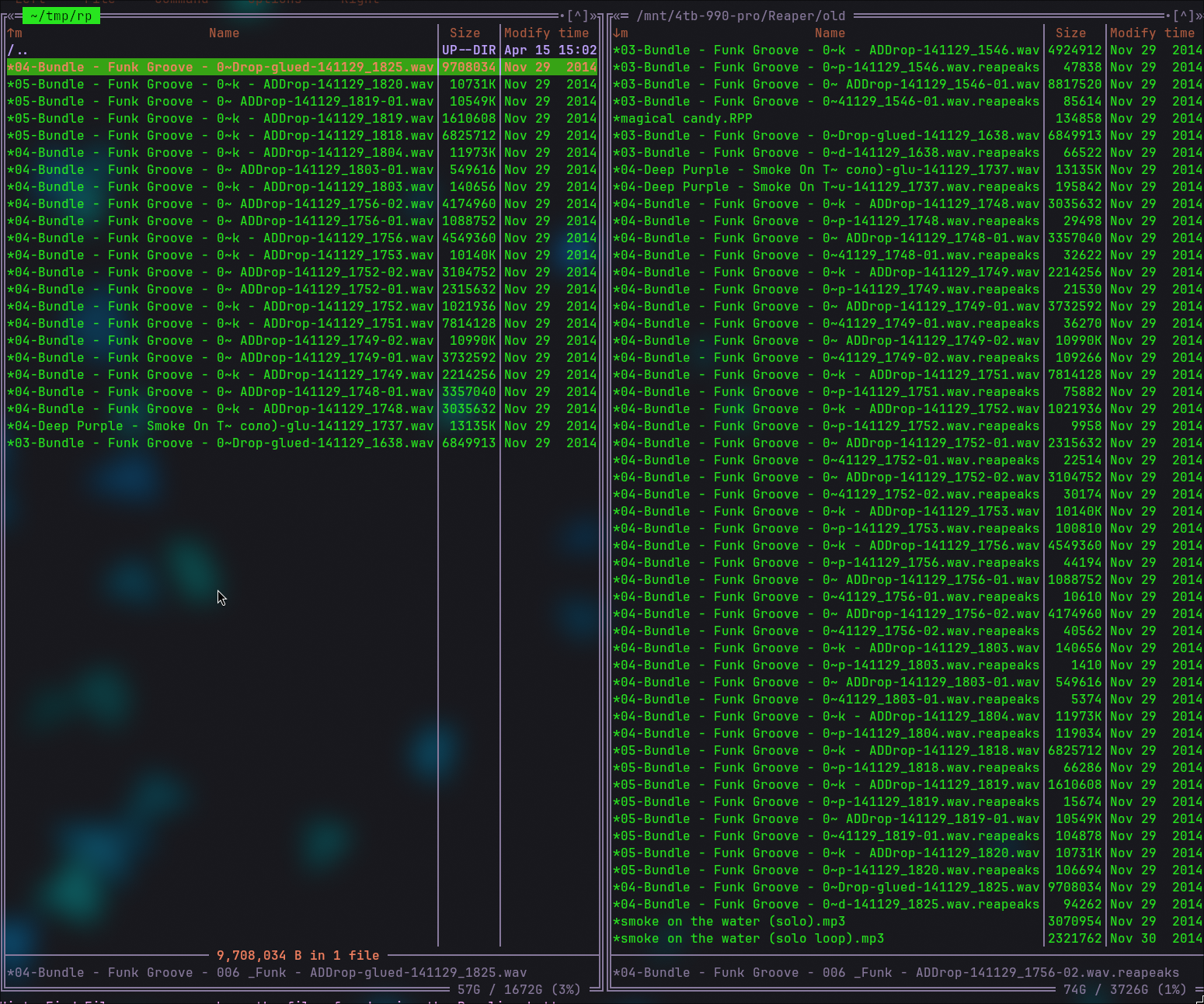This screenshot has height=1004, width=1204.
Task: Click UP--DIR size cell in left panel
Action: [x=468, y=50]
